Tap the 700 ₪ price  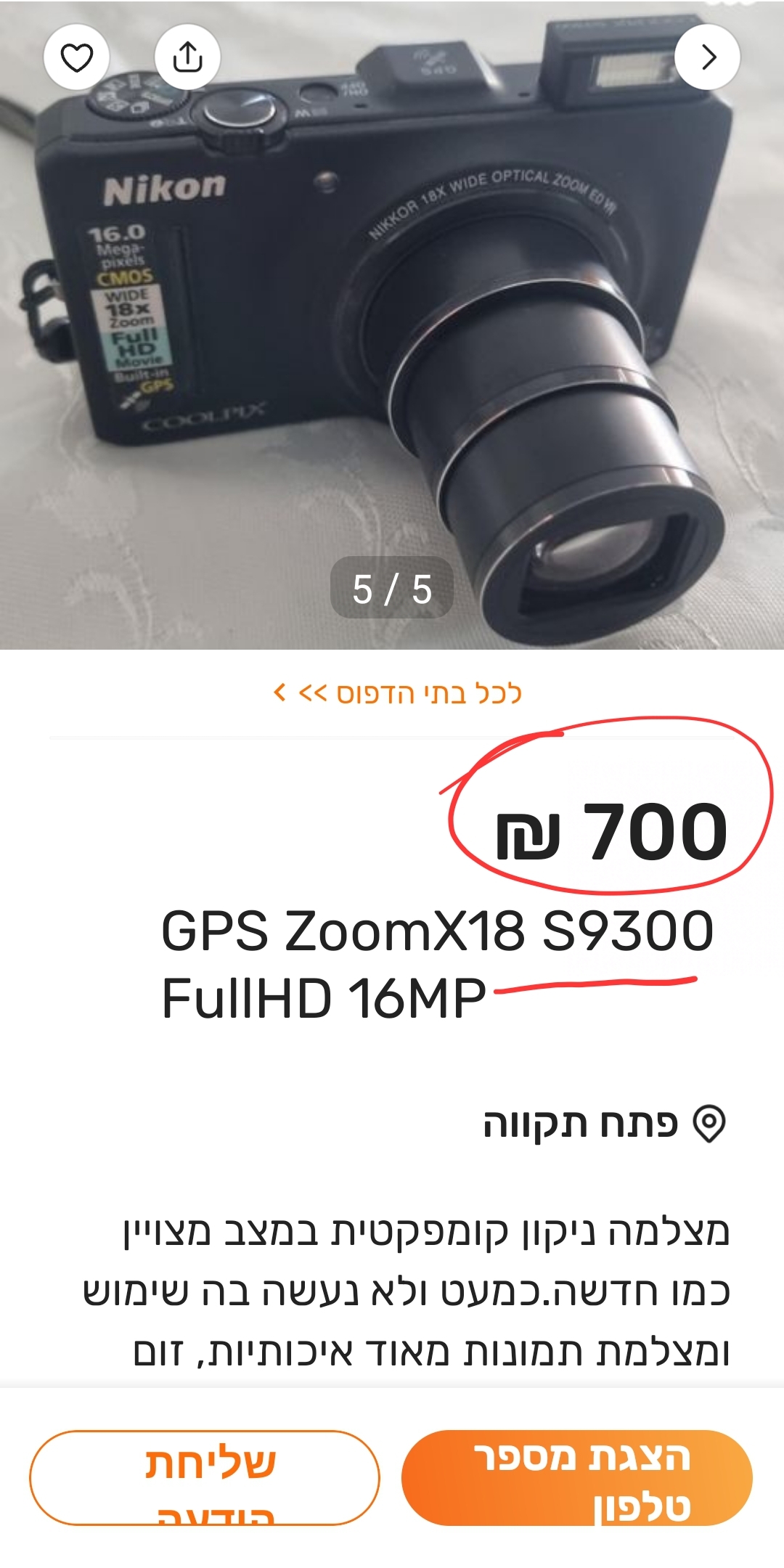pos(611,830)
